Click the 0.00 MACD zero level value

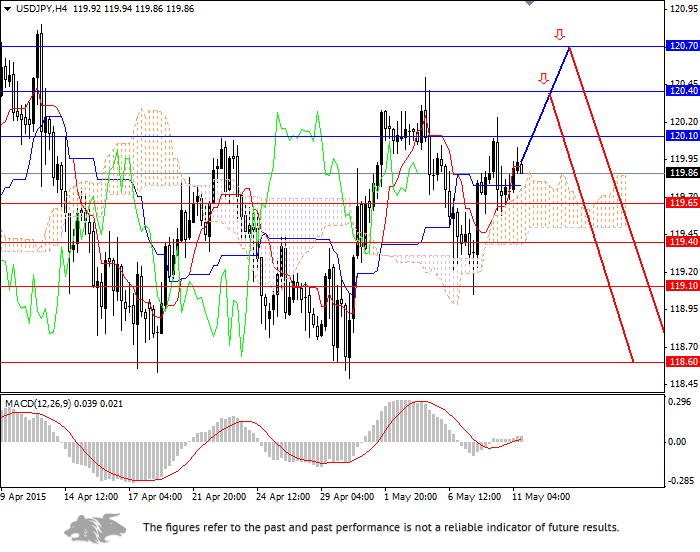pos(678,442)
